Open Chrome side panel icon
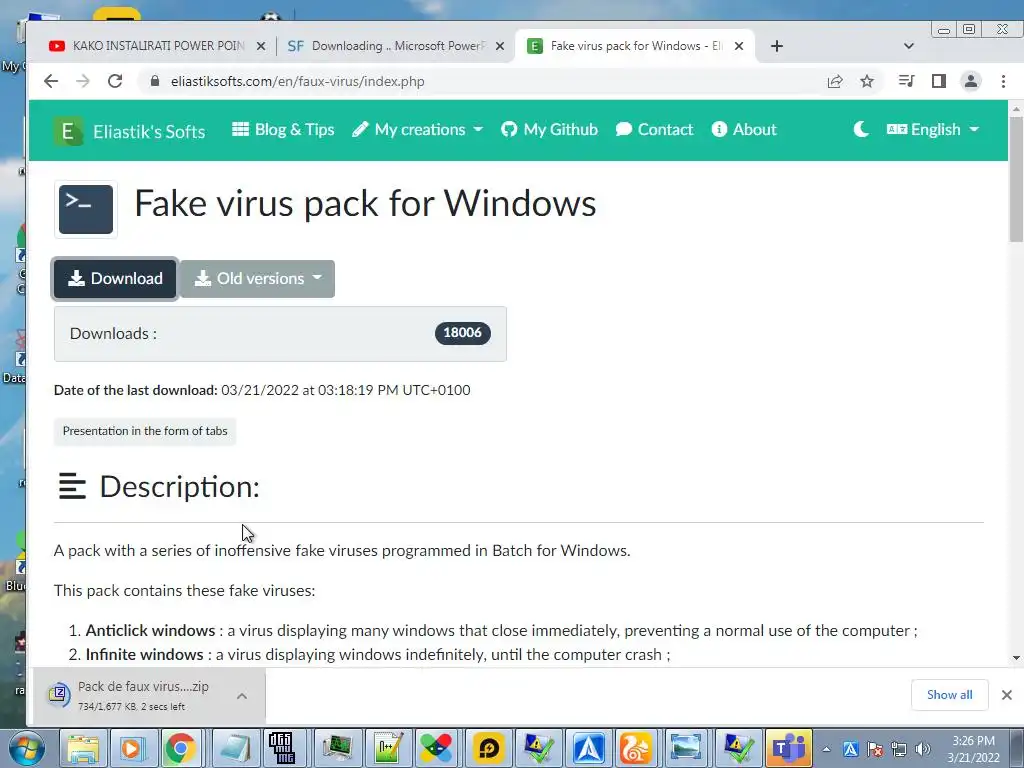 (x=938, y=81)
